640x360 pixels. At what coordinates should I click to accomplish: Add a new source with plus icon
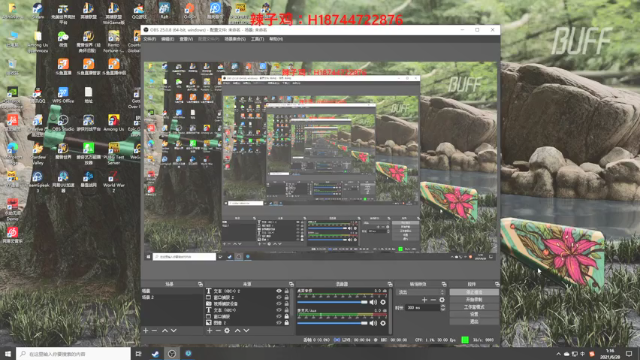tap(209, 331)
